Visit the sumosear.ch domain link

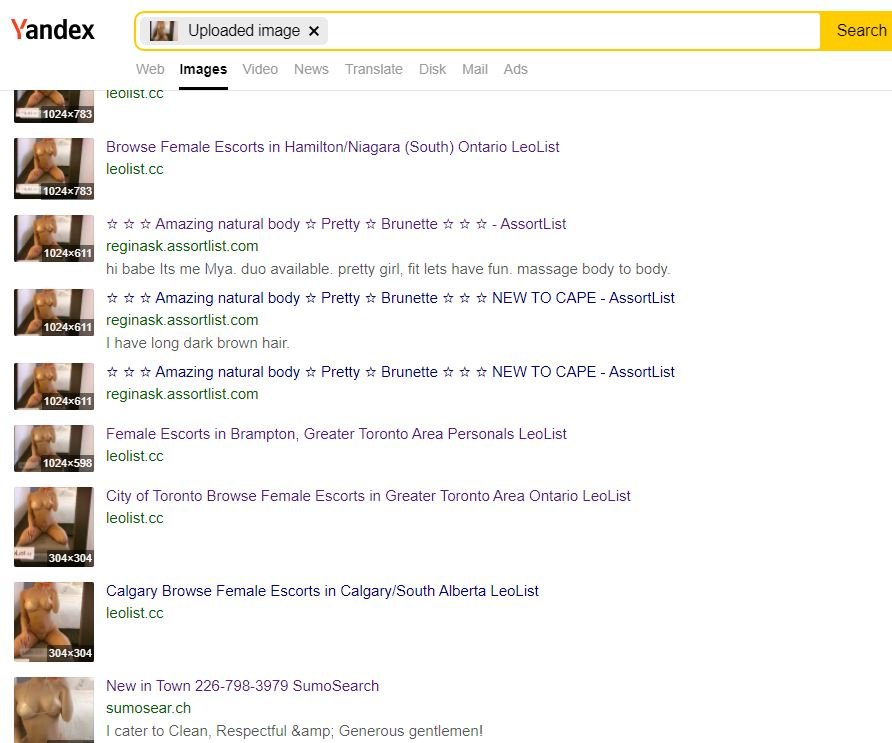click(148, 708)
